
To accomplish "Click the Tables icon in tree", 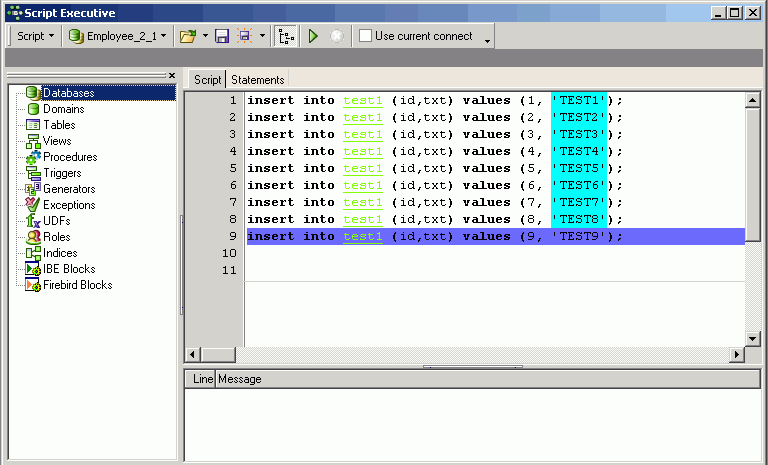I will pos(33,125).
